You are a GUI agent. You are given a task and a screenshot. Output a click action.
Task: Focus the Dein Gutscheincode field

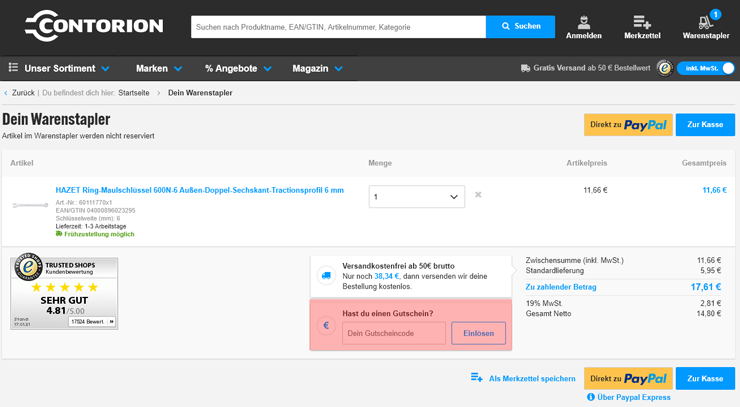click(394, 333)
